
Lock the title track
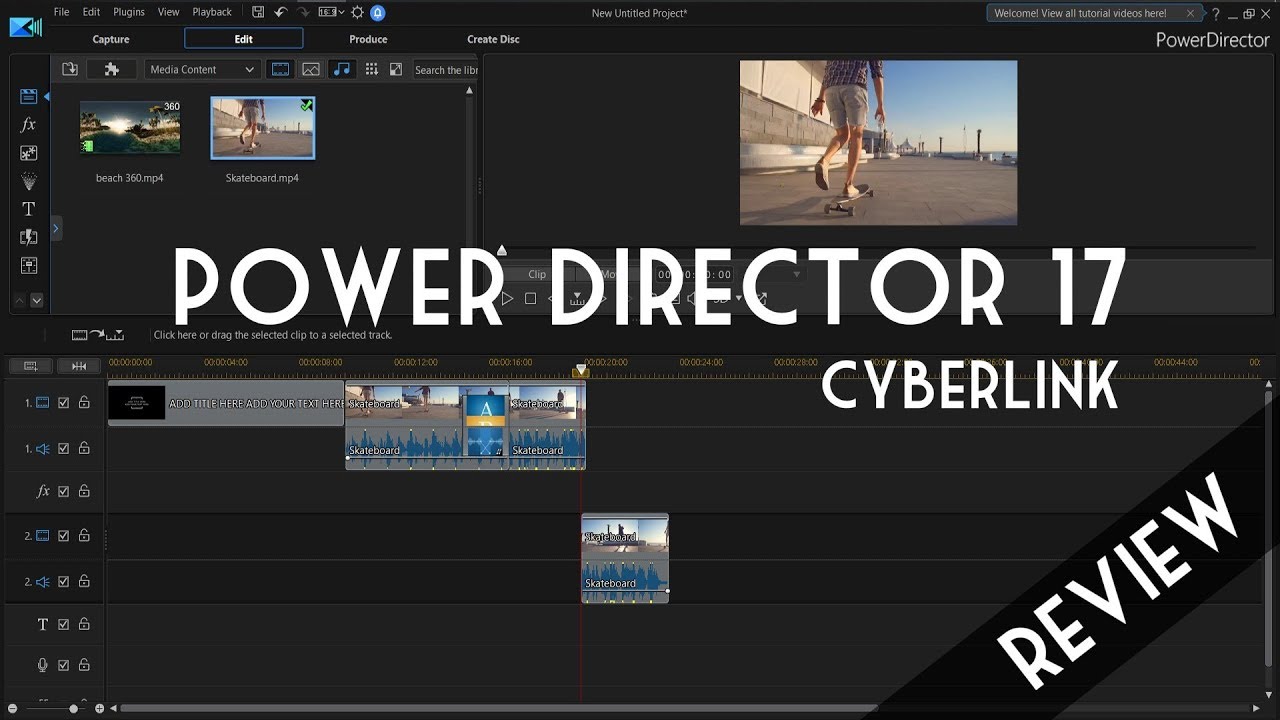coord(84,624)
